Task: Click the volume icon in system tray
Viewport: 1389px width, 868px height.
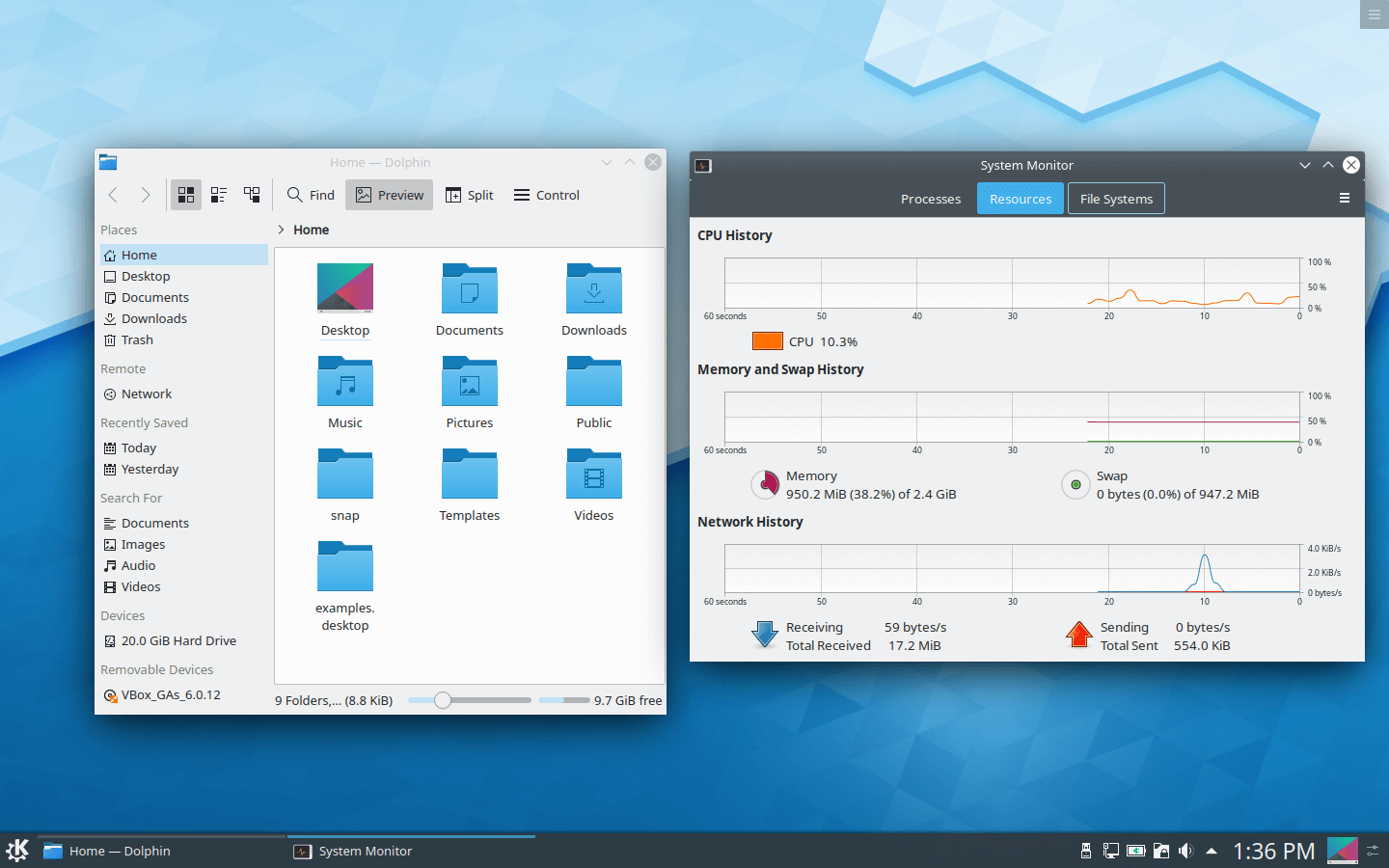Action: pyautogui.click(x=1185, y=851)
